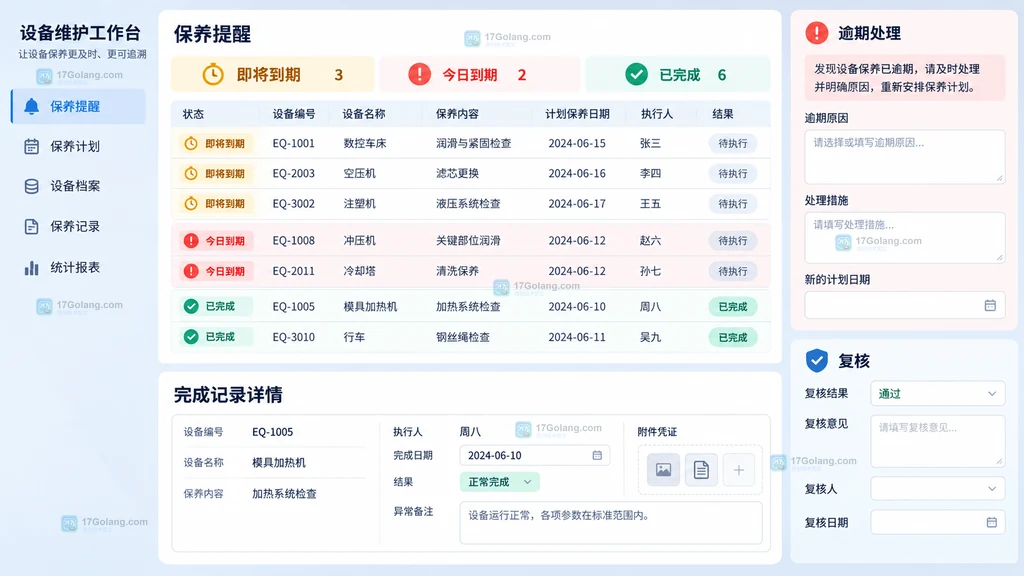Viewport: 1024px width, 576px height.
Task: Open the 保养提醒 sidebar menu item
Action: [x=78, y=106]
